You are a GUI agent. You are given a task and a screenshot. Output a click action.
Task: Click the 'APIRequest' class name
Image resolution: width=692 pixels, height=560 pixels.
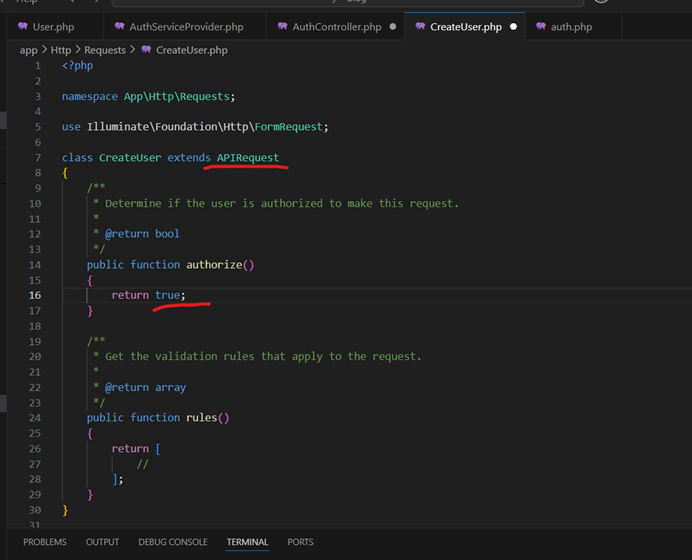248,158
